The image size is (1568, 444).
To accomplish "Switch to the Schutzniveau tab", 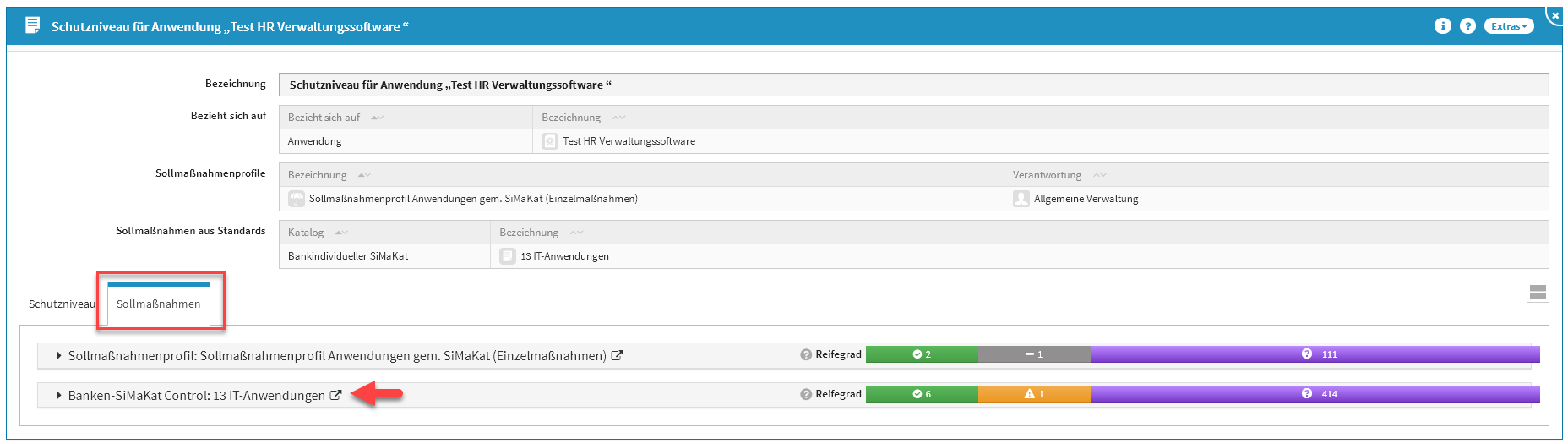I will point(62,304).
